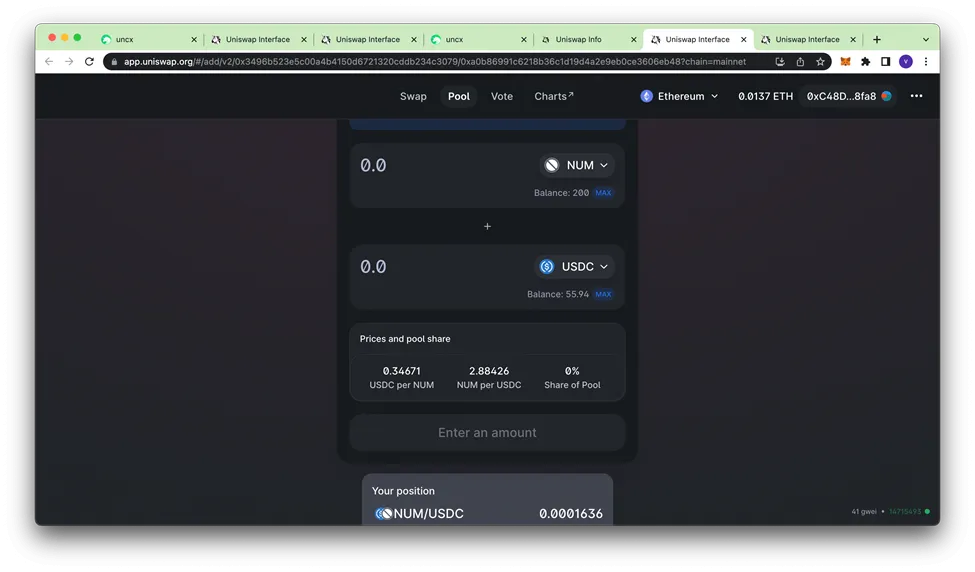975x572 pixels.
Task: Switch to the last Uniswap Interface tab
Action: click(808, 39)
